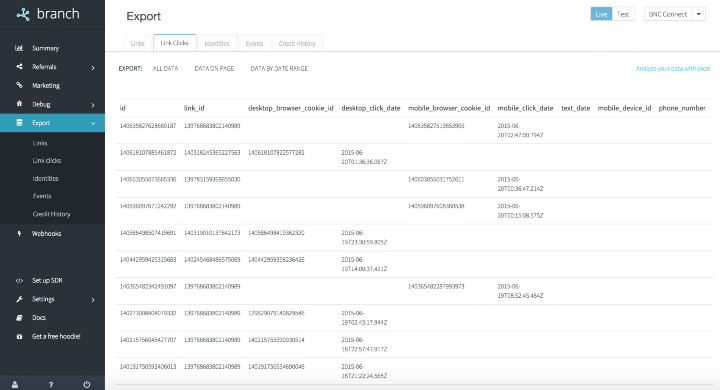Click the desktop_browser_cookie_id column header
Screen dimensions: 720x390
coord(291,108)
